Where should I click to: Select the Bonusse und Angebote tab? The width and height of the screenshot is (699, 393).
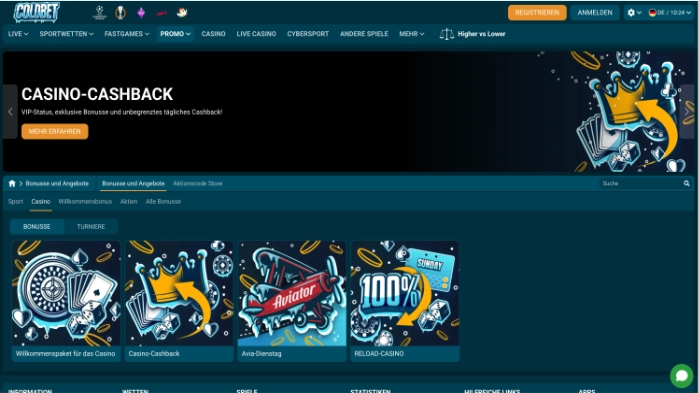pyautogui.click(x=133, y=184)
